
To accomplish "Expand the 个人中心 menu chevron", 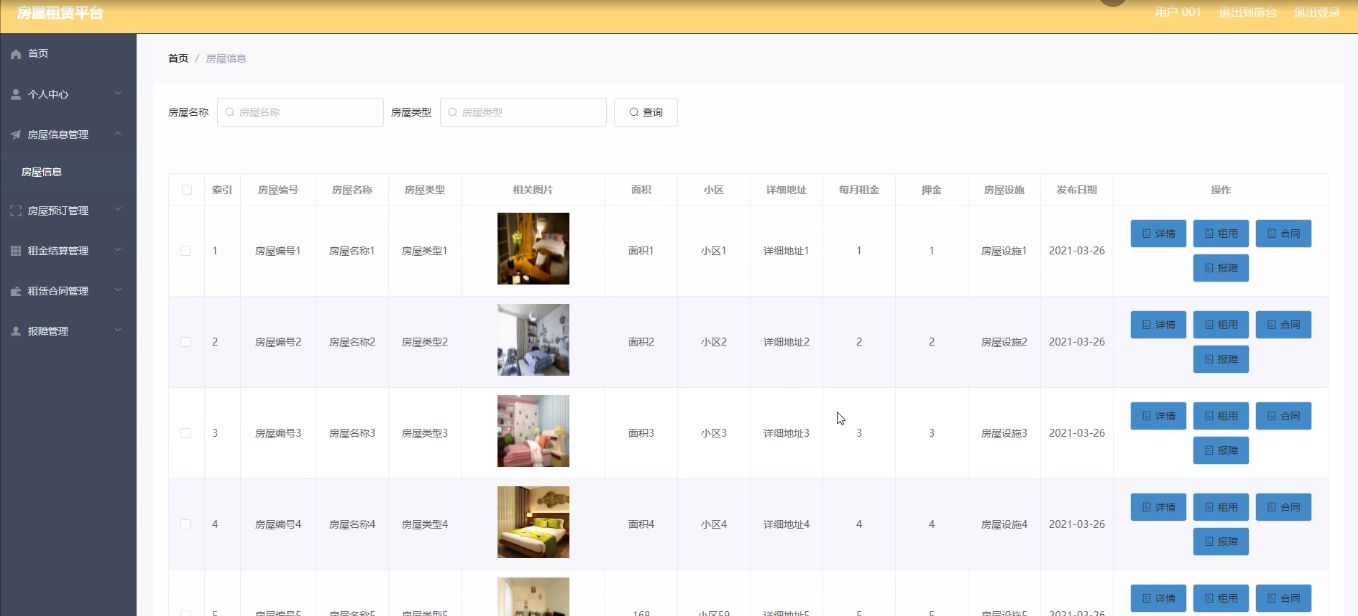I will click(118, 94).
